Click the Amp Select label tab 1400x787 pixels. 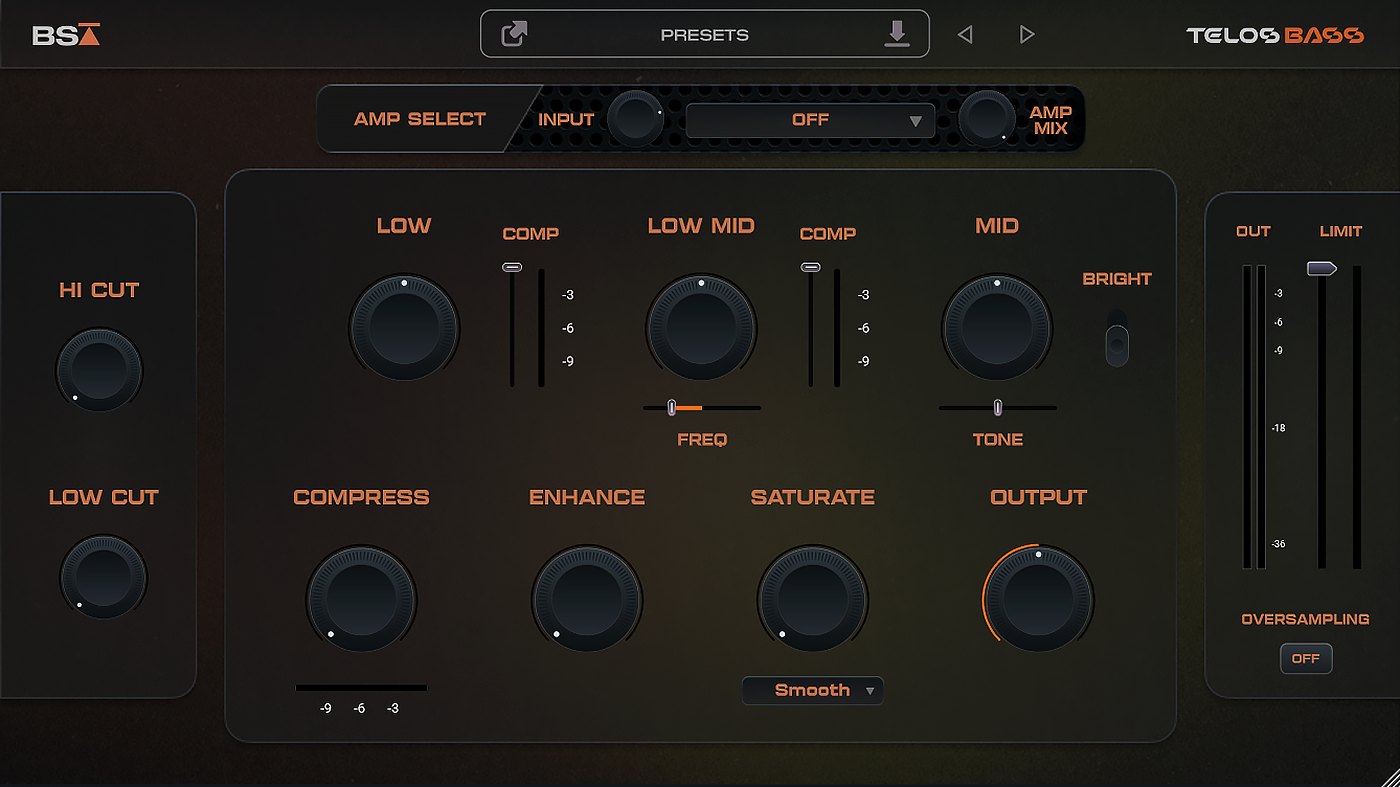pos(420,119)
